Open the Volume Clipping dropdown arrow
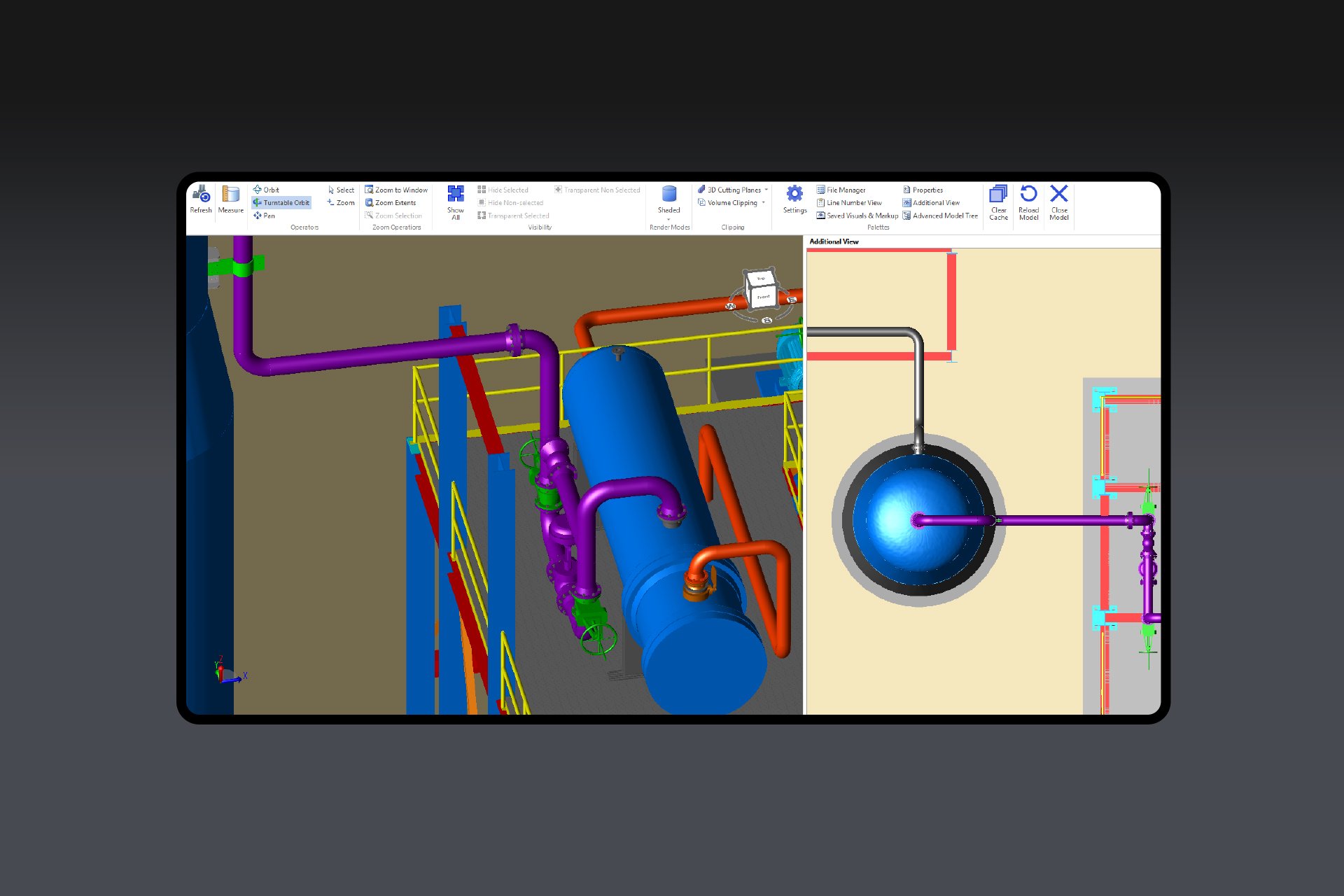 point(763,203)
